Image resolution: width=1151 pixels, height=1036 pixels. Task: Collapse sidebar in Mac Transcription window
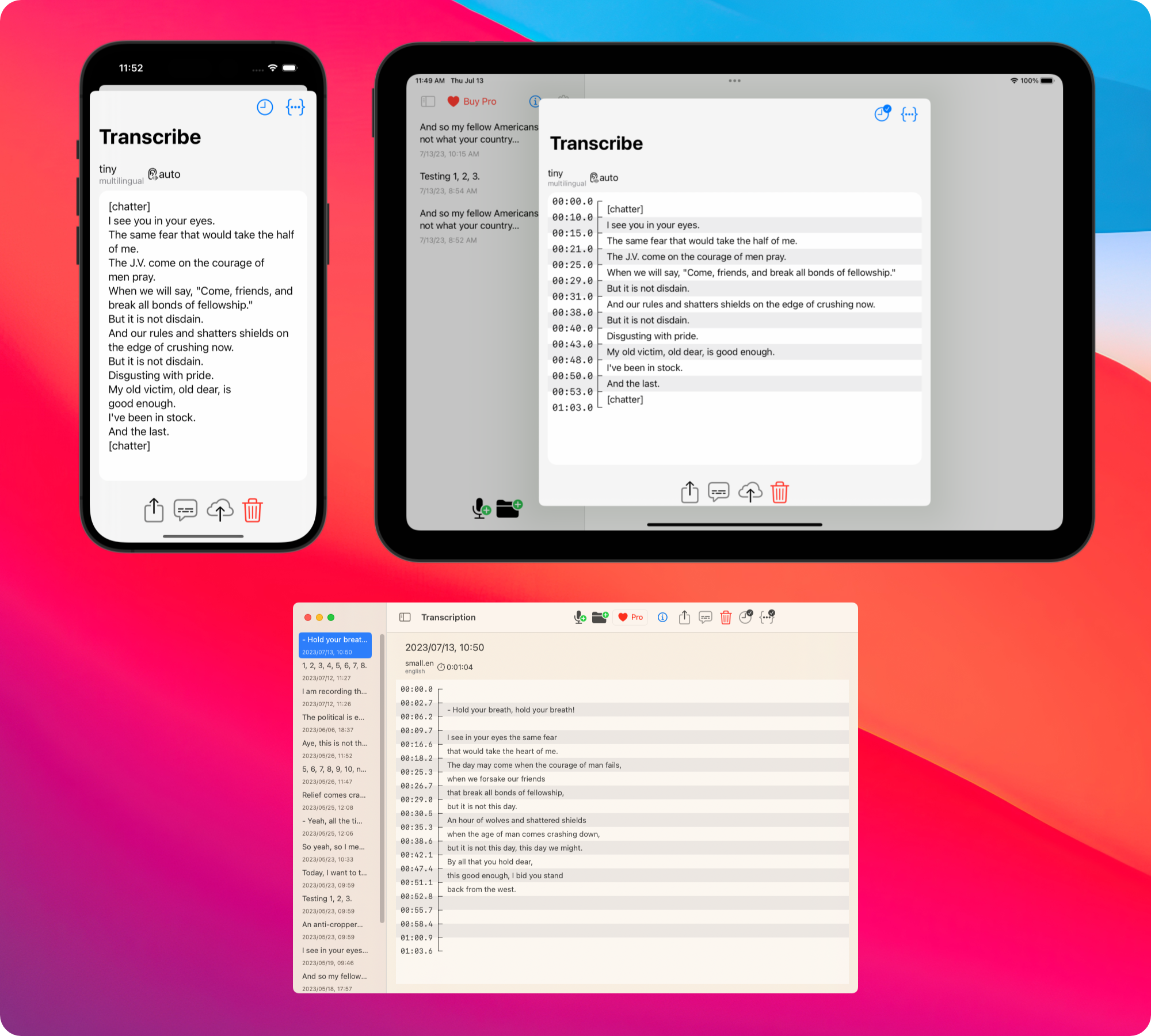[x=405, y=618]
